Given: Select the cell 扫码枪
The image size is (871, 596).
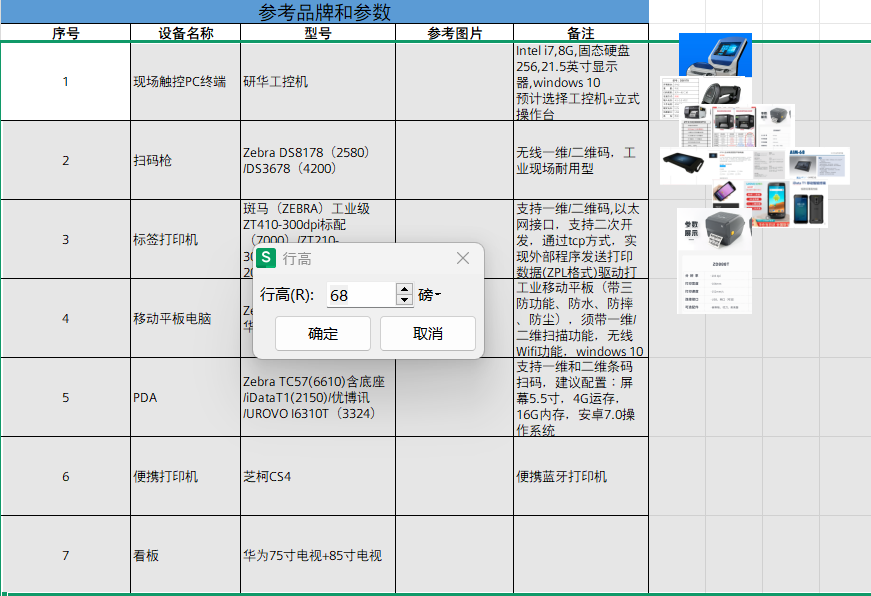Looking at the screenshot, I should click(186, 161).
